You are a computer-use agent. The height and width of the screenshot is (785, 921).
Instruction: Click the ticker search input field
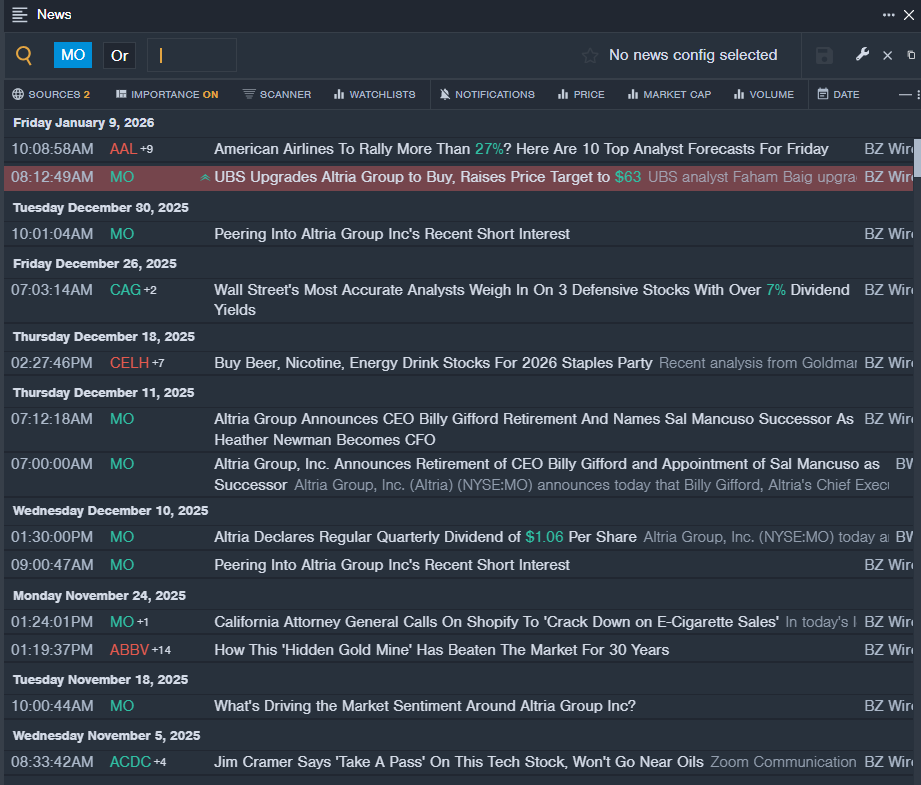[x=192, y=56]
